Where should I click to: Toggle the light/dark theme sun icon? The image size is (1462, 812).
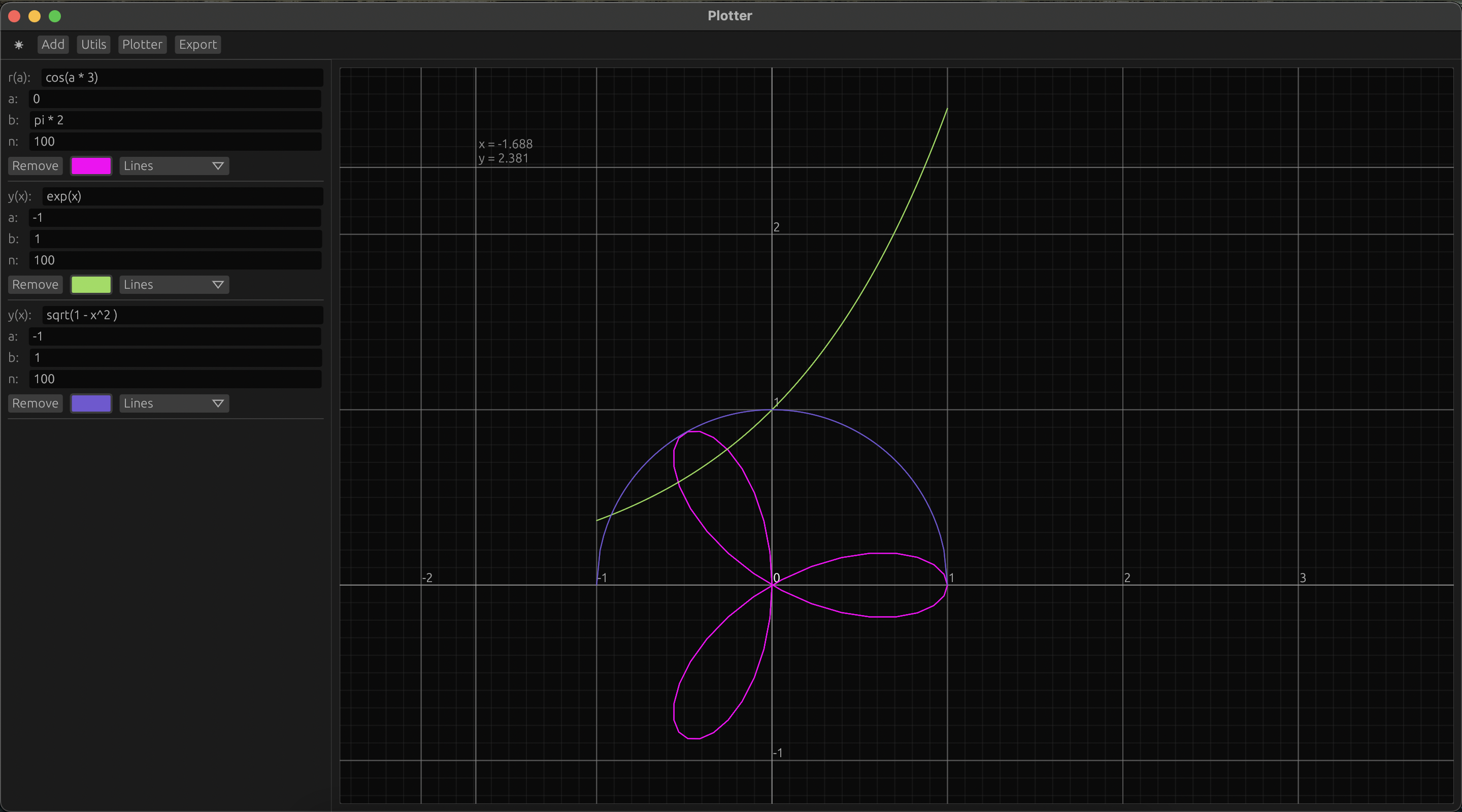[19, 45]
